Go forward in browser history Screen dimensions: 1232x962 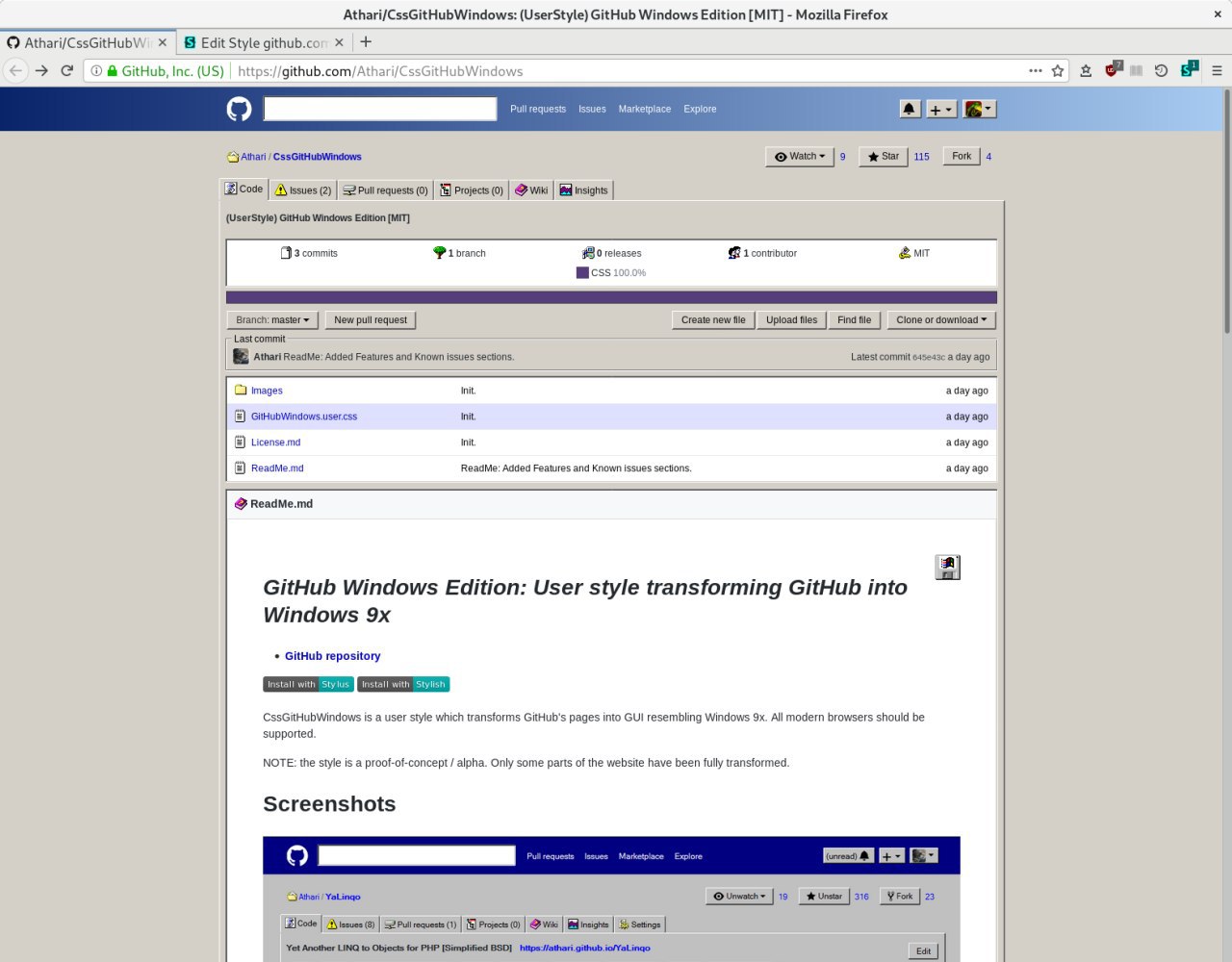(41, 70)
